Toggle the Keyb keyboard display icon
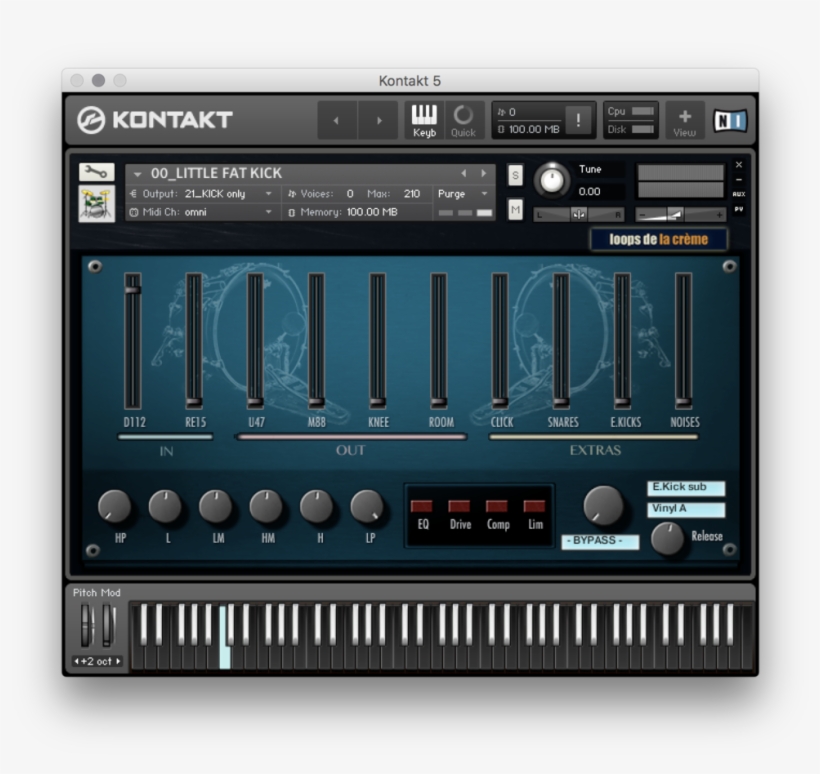Viewport: 820px width, 774px height. (x=423, y=118)
